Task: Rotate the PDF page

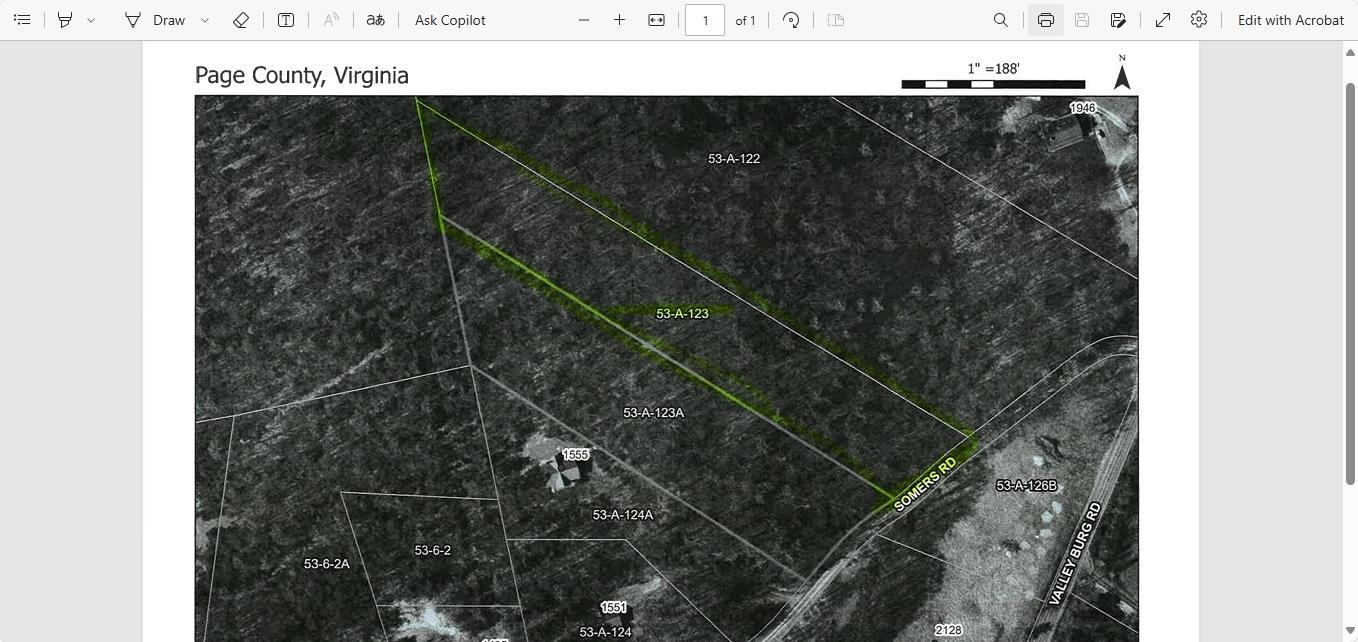Action: tap(791, 20)
